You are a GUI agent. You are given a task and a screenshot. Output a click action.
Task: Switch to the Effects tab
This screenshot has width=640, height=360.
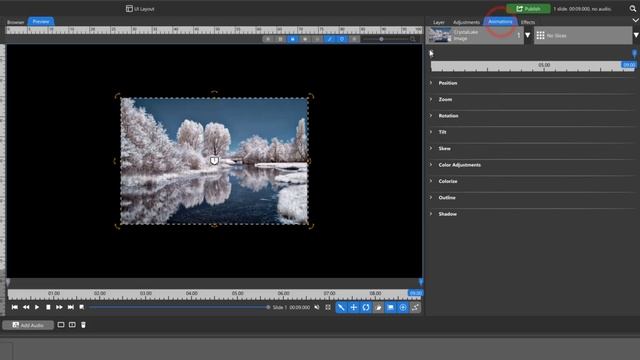click(x=528, y=22)
